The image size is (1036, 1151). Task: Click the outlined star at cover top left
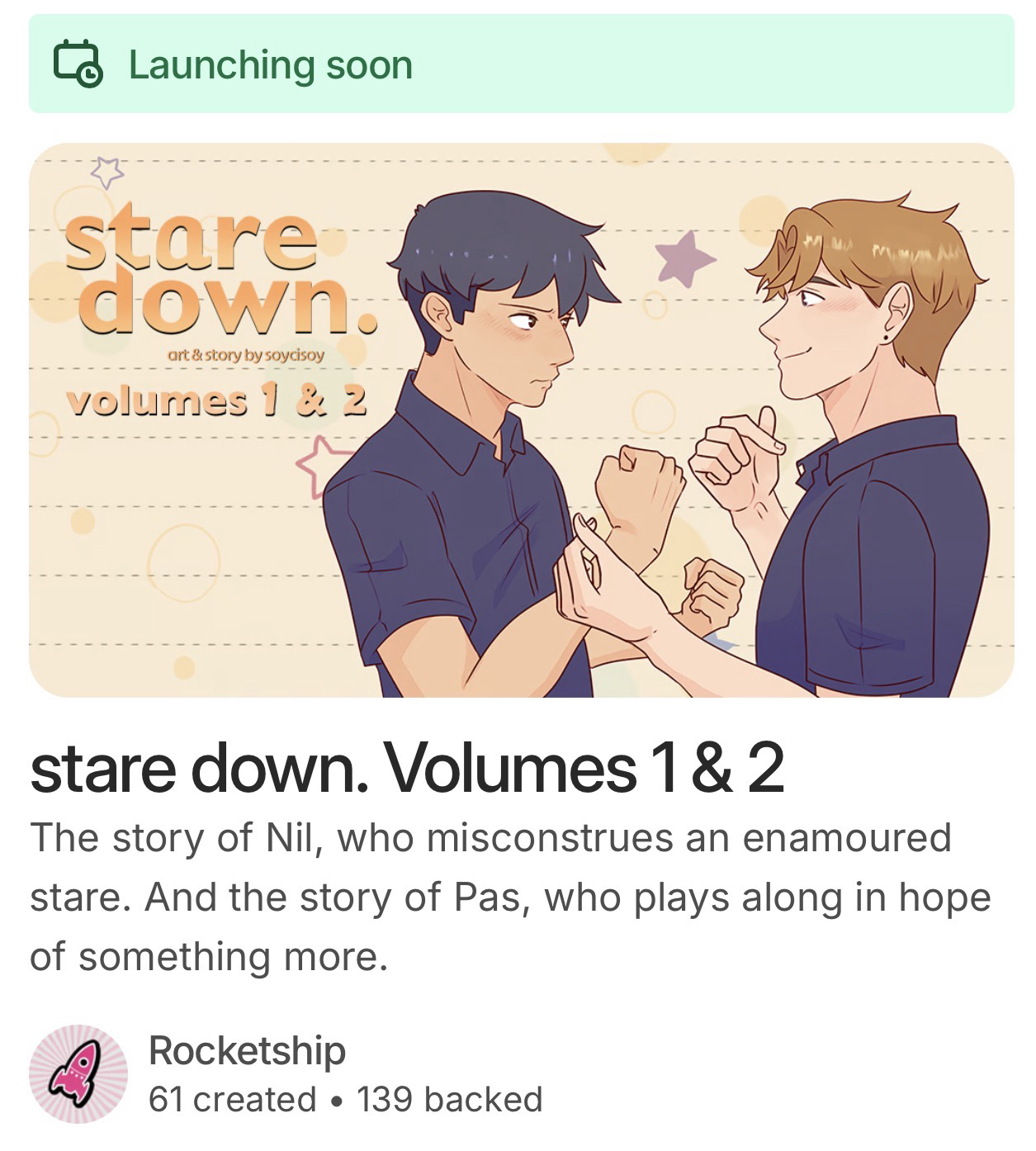107,172
